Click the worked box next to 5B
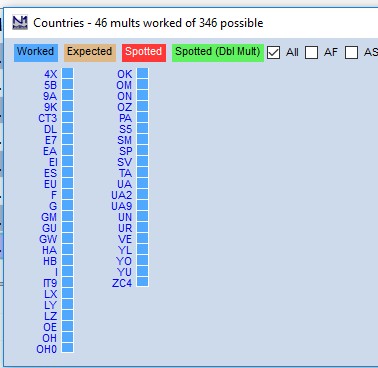 click(67, 84)
